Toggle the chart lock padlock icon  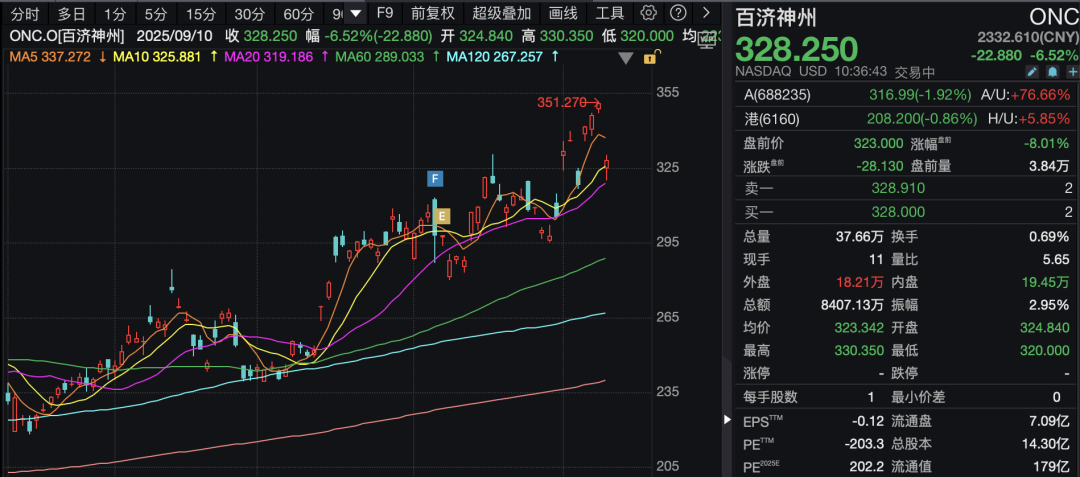click(650, 58)
